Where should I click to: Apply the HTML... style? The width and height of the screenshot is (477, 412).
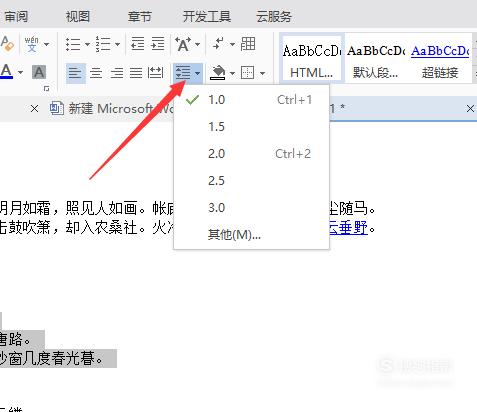click(311, 57)
